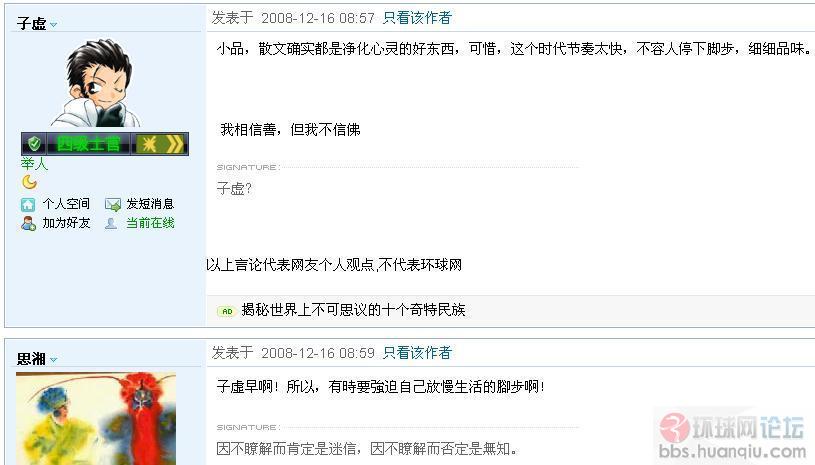Open the ad link 揭秘世界上不可思议的十个奇特民族
815x465 pixels.
[x=353, y=310]
